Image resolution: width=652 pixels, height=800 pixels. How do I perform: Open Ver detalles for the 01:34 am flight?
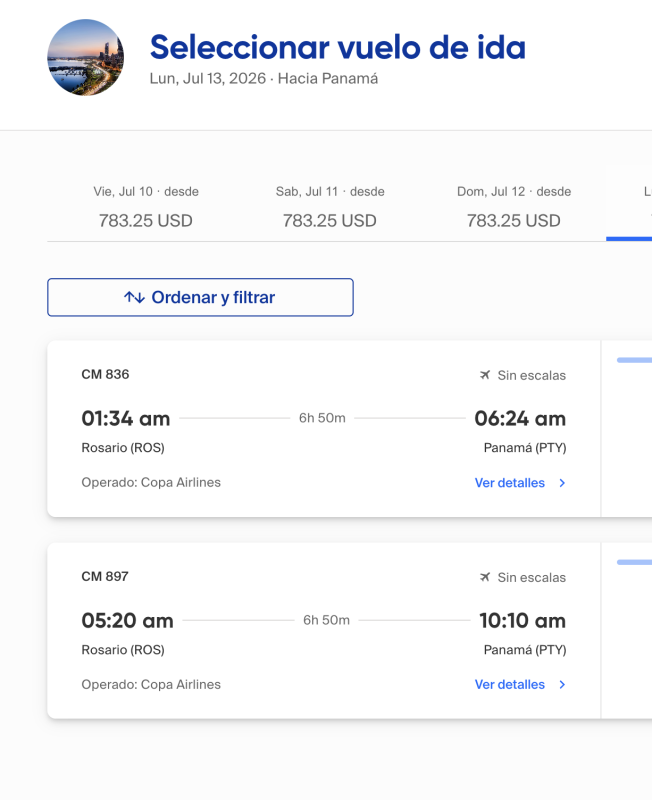(510, 483)
